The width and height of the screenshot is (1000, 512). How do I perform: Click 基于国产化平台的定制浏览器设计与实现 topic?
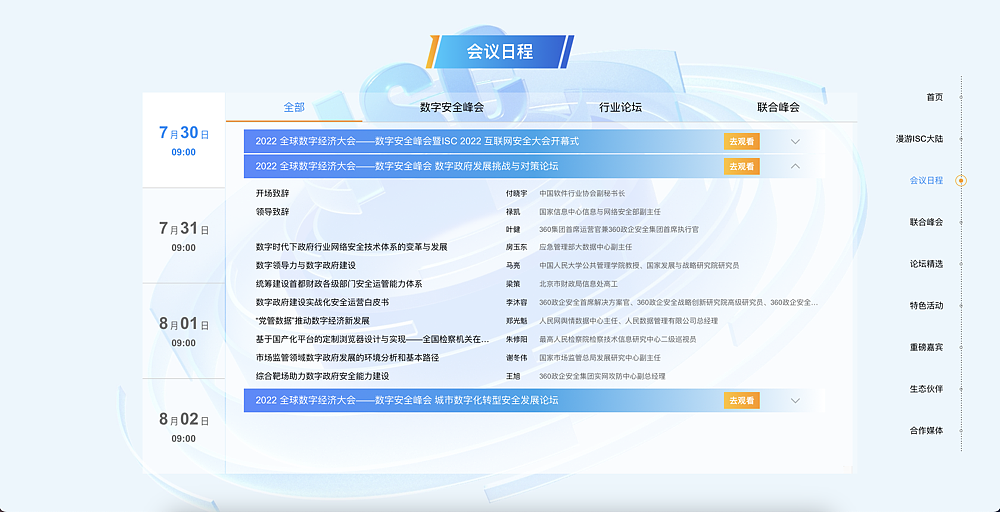pyautogui.click(x=372, y=339)
